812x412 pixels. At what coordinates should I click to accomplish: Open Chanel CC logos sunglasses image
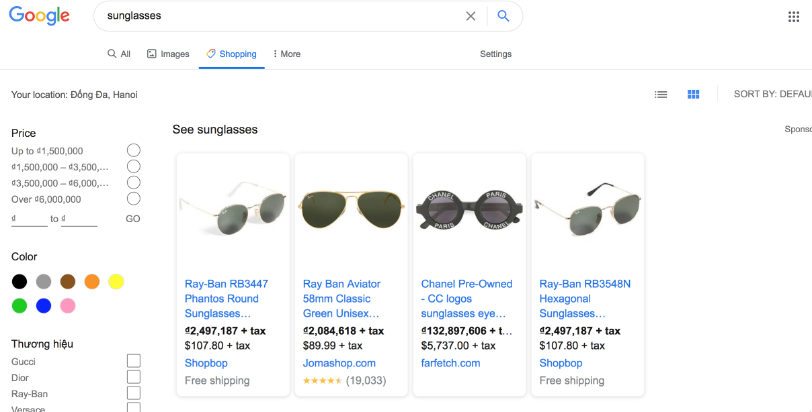pyautogui.click(x=469, y=210)
